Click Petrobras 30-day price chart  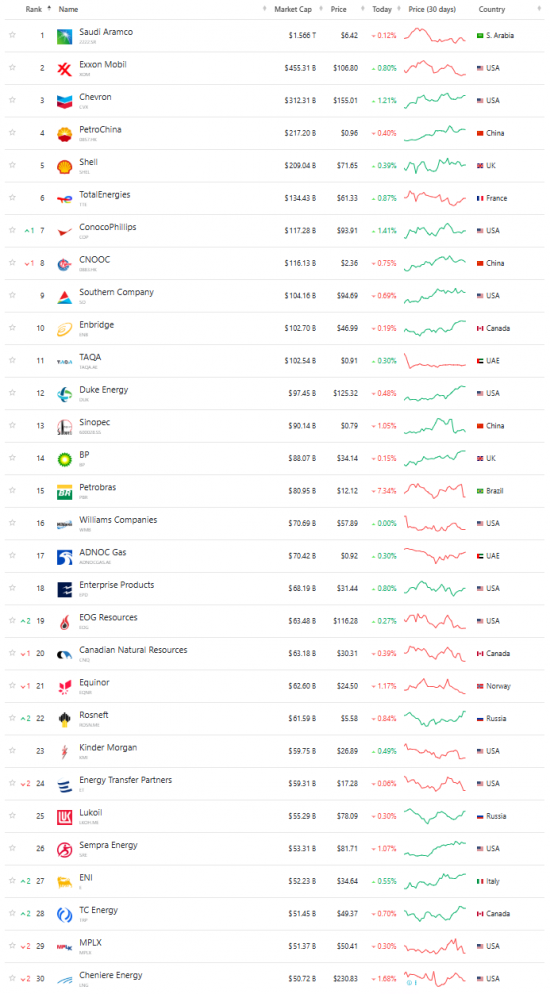coord(435,491)
